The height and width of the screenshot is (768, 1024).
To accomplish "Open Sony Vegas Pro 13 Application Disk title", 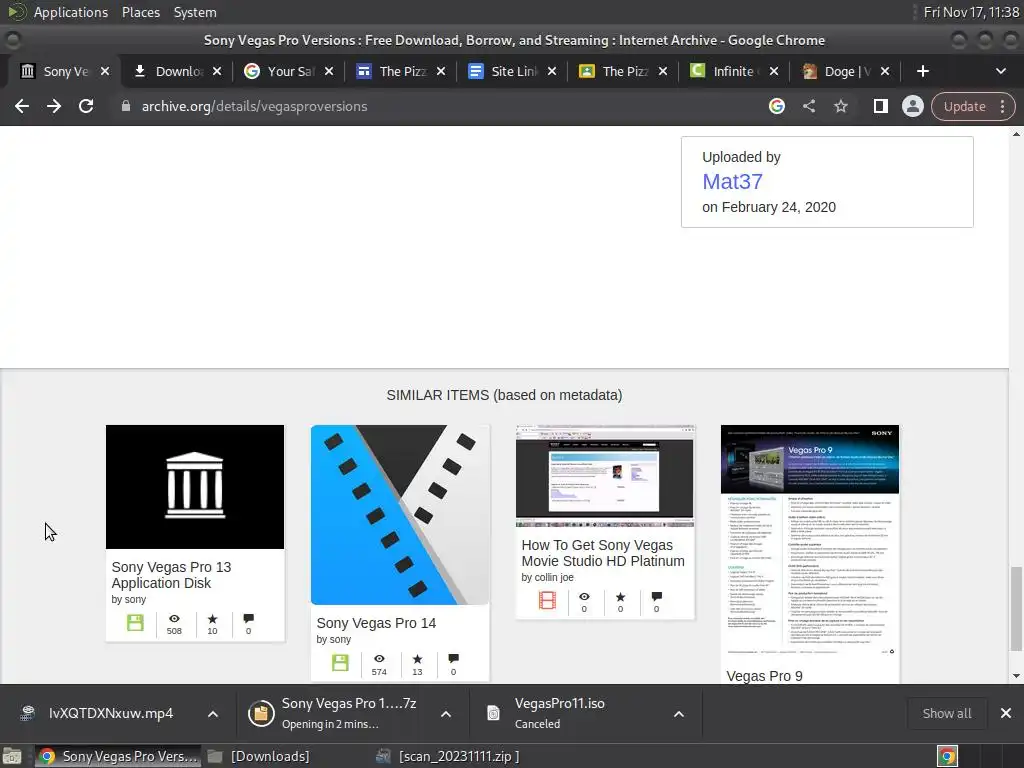I will coord(171,575).
